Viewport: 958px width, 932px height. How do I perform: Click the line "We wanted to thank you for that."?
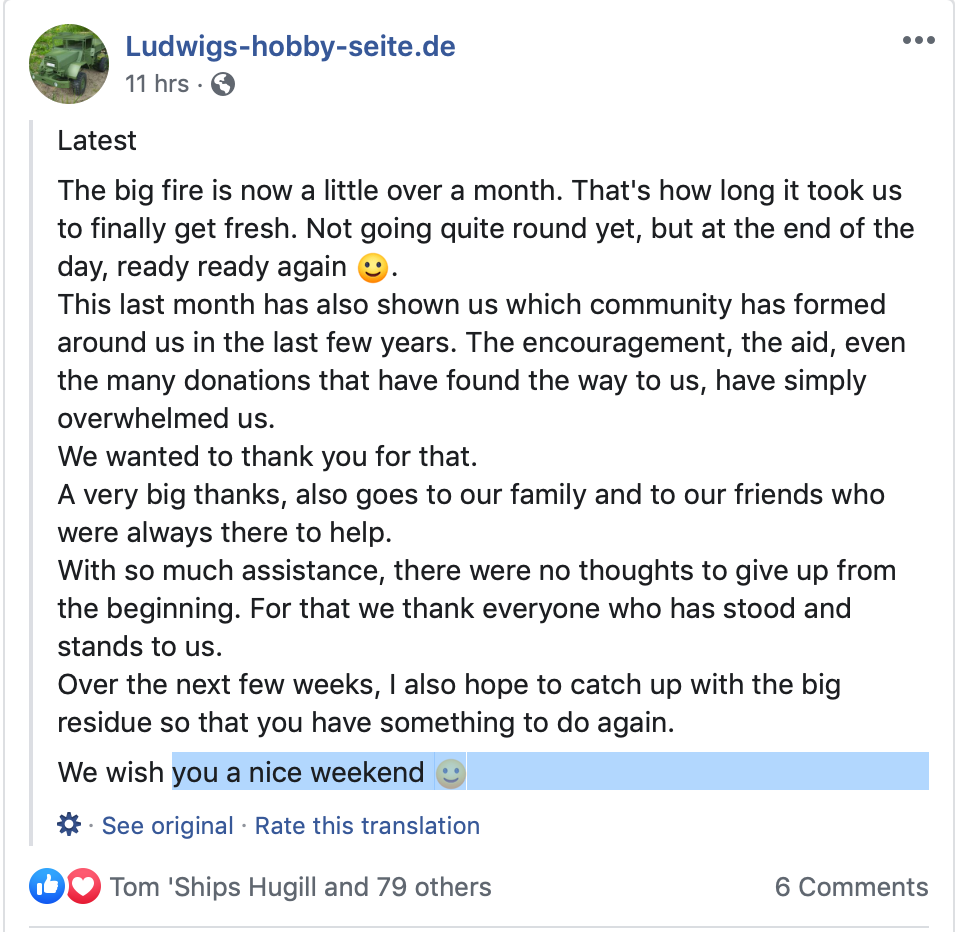268,457
